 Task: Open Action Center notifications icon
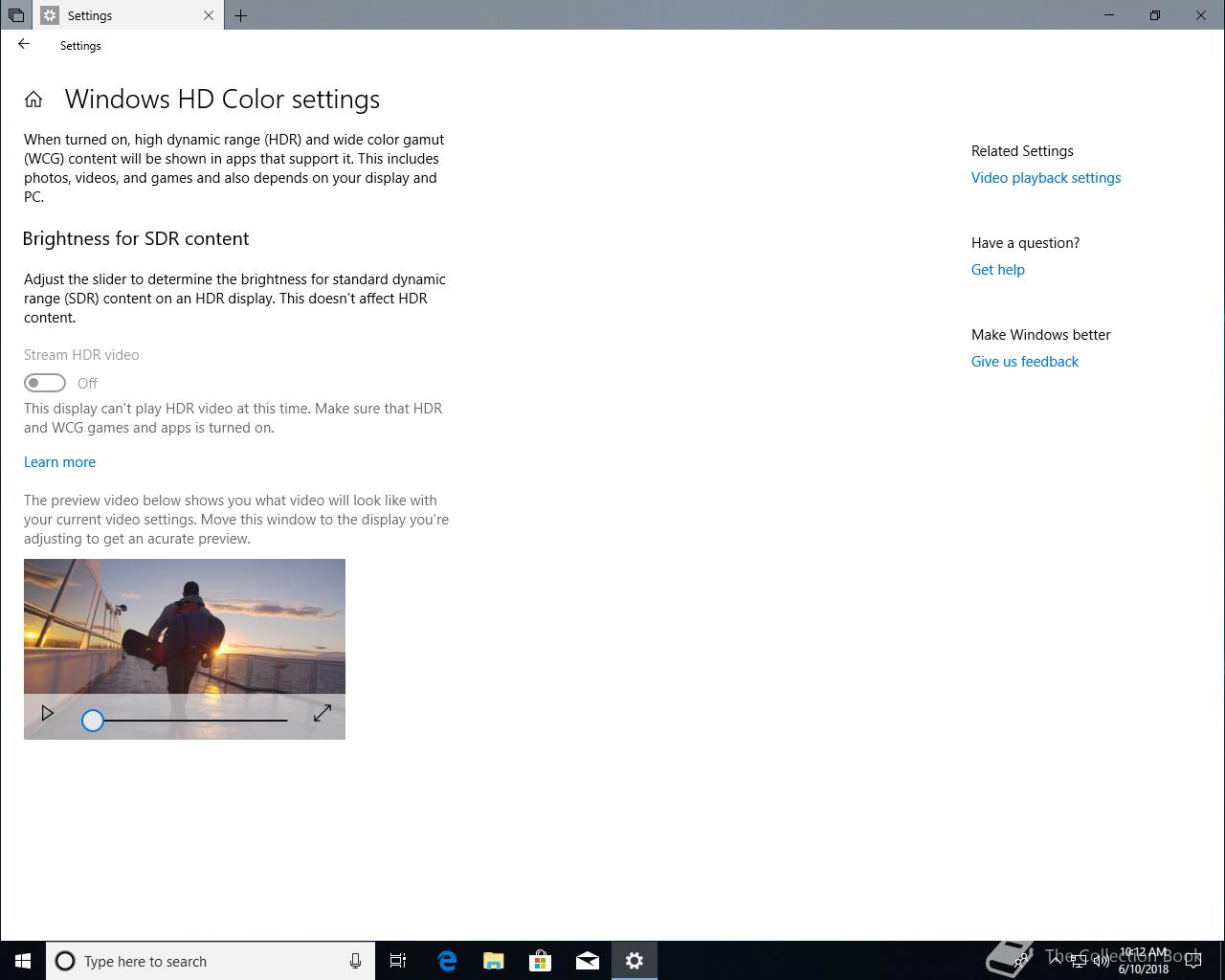[1195, 961]
